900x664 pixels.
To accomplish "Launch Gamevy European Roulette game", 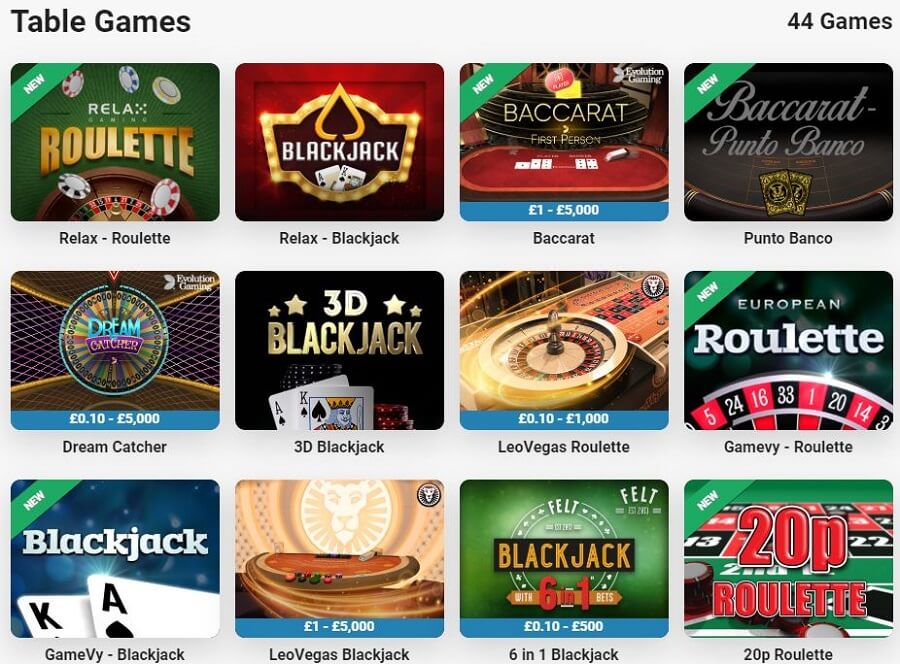I will coord(789,350).
